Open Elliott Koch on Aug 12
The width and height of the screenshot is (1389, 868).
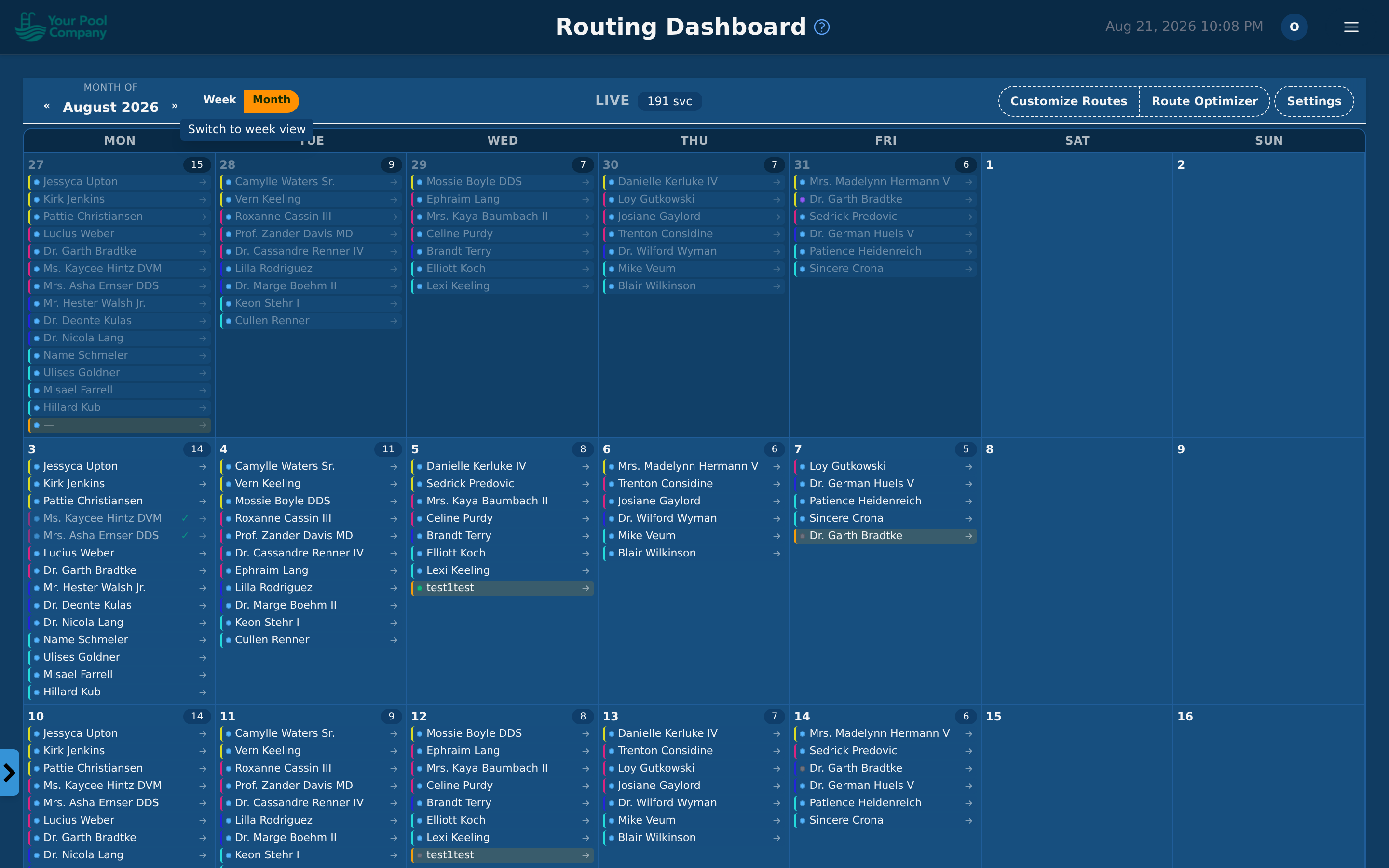pyautogui.click(x=502, y=820)
